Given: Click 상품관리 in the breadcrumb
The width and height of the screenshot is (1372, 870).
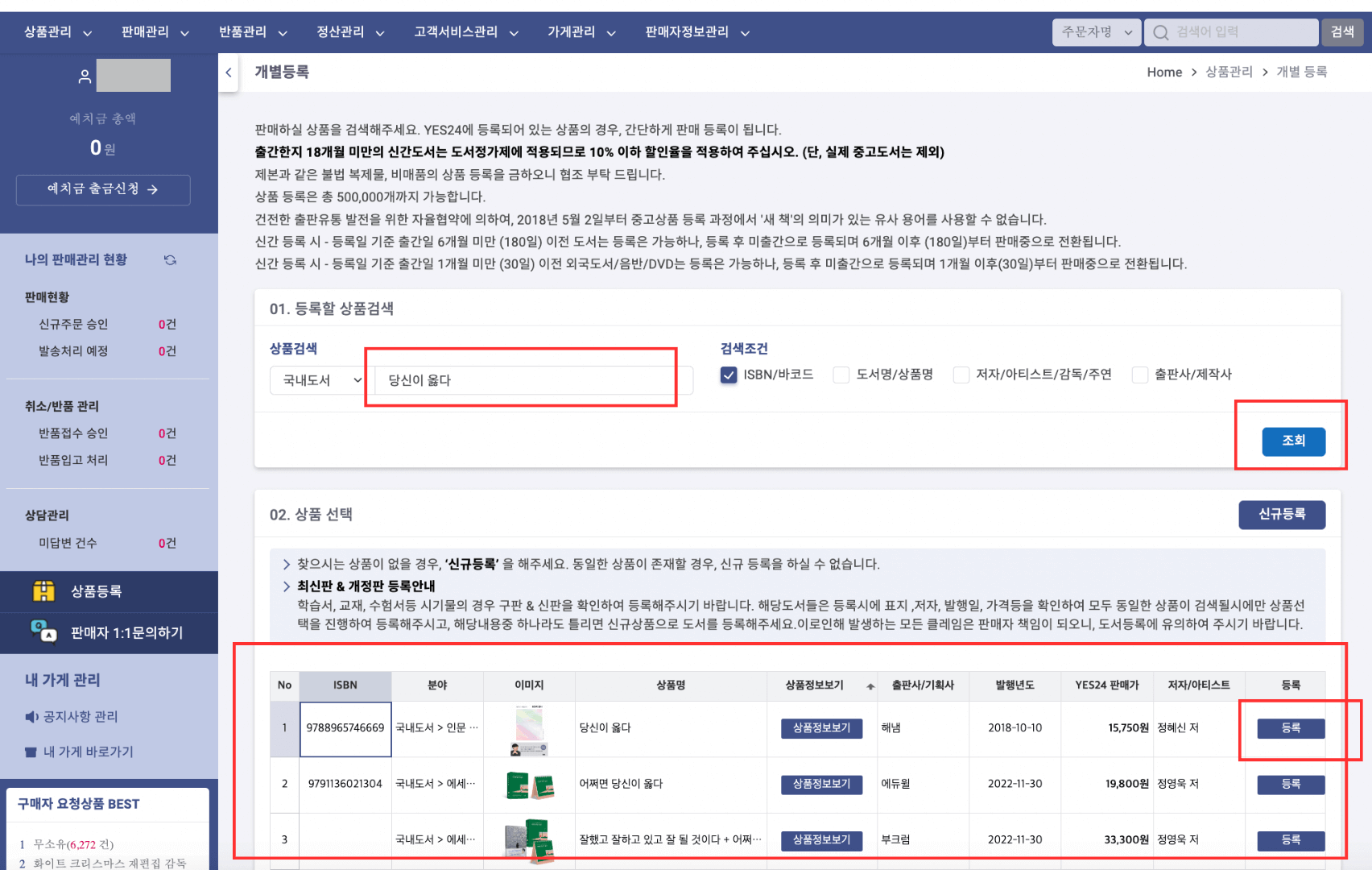Looking at the screenshot, I should click(1229, 72).
